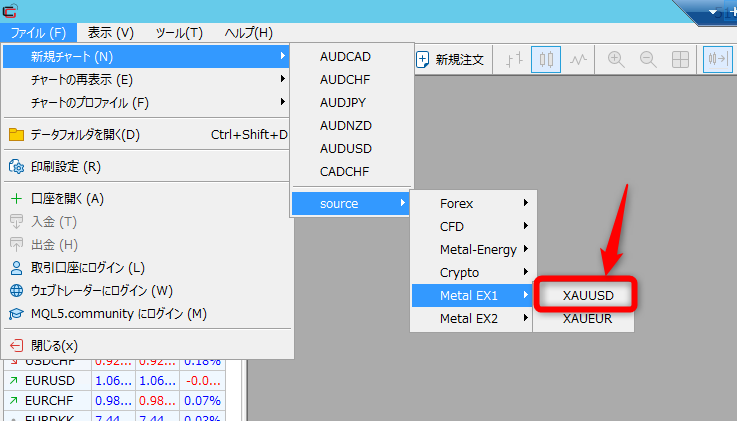Pick CADCHF from symbol submenu
This screenshot has width=737, height=421.
coord(352,172)
